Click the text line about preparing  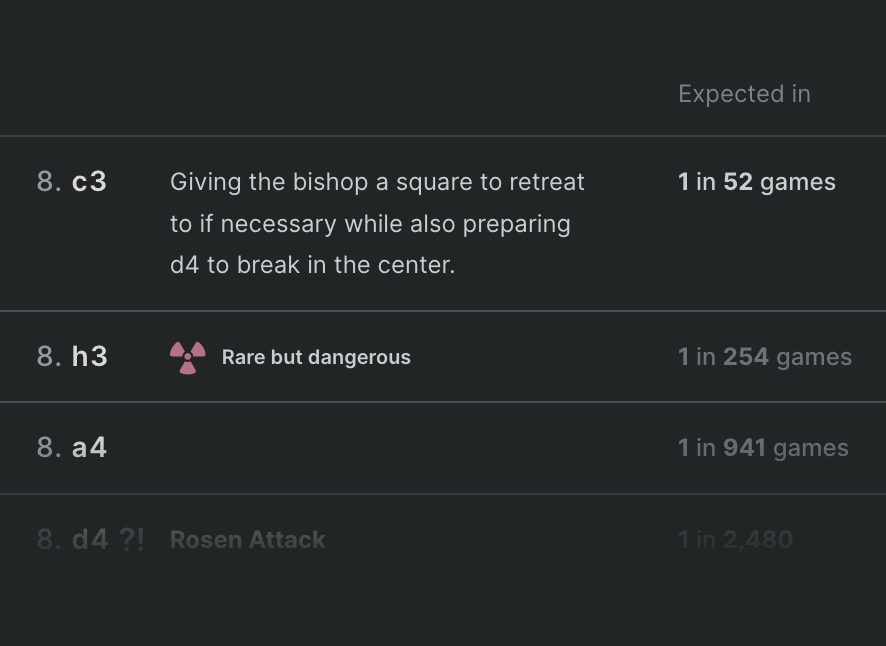(x=370, y=224)
